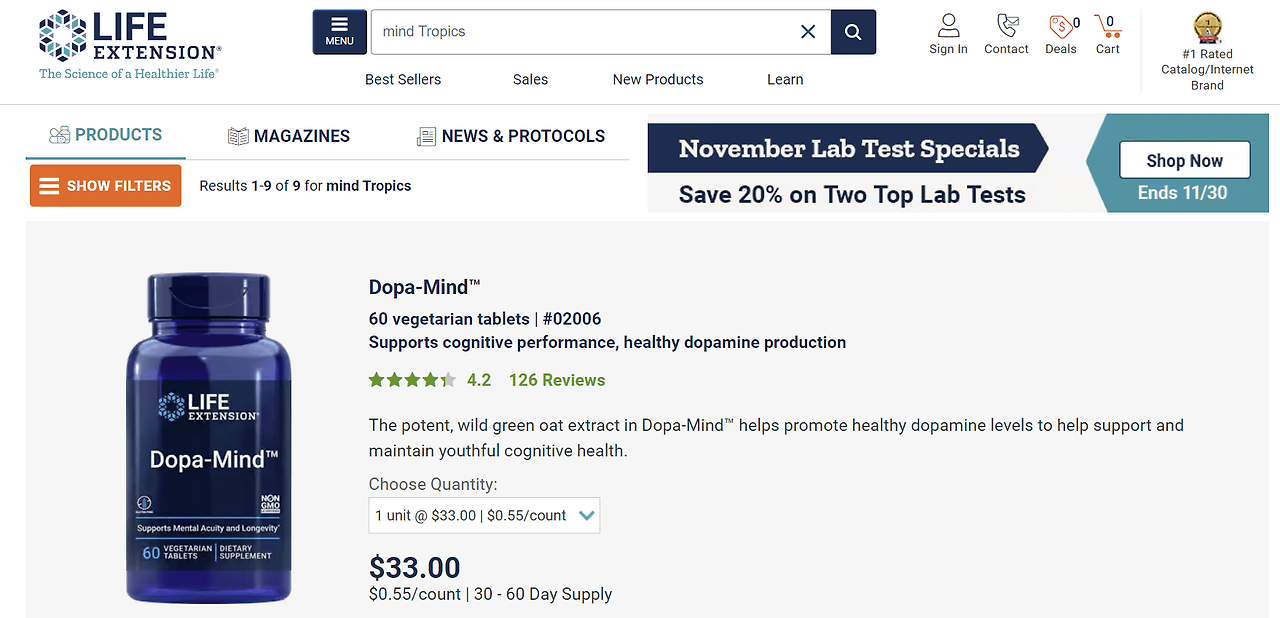1280x618 pixels.
Task: Clear search text with X icon
Action: pyautogui.click(x=808, y=32)
